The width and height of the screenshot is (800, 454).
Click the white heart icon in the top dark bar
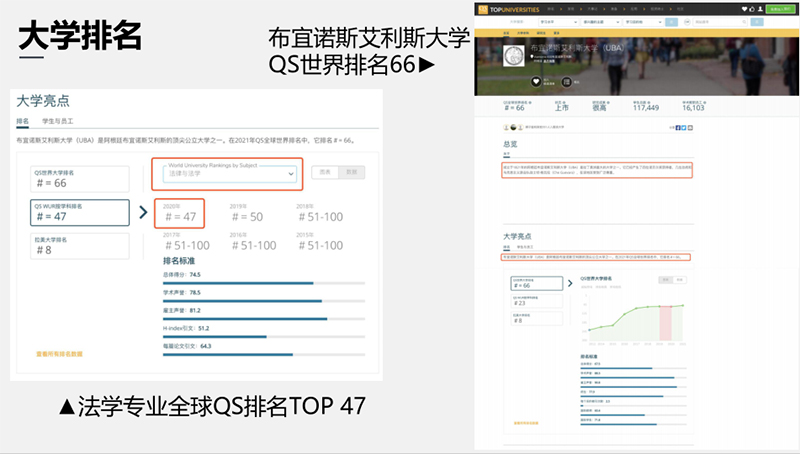[744, 9]
